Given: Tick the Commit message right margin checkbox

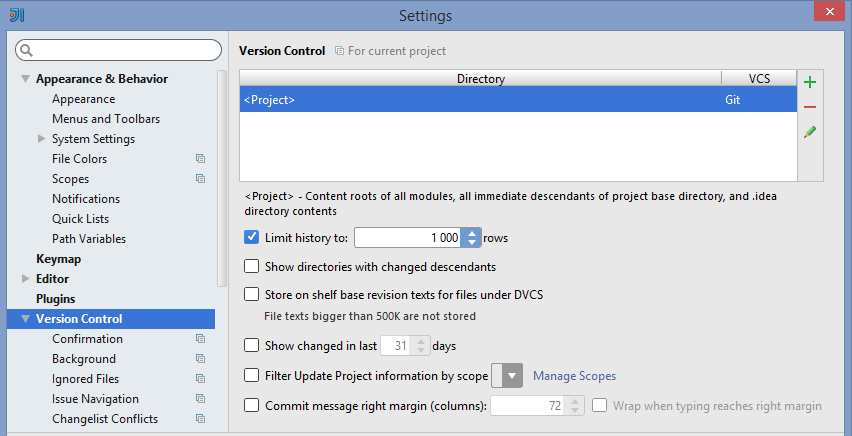Looking at the screenshot, I should click(x=251, y=405).
